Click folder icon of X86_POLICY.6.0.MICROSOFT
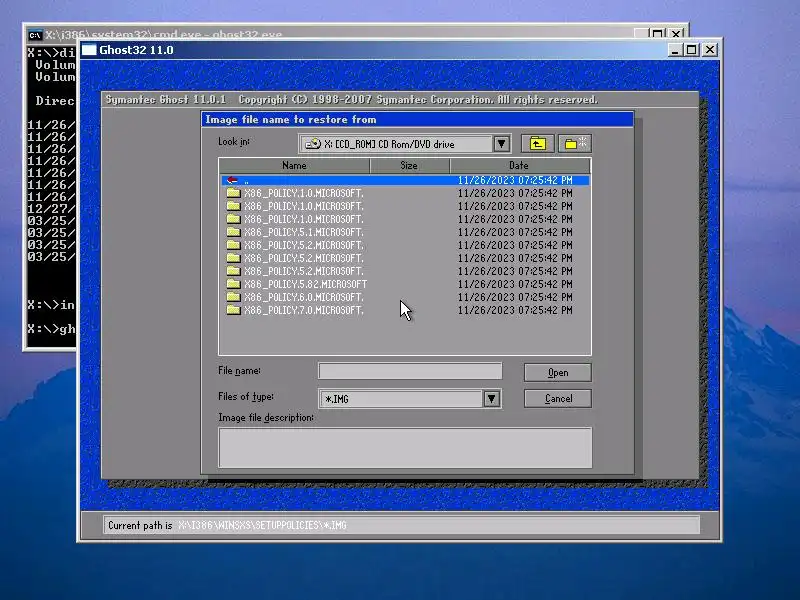800x600 pixels. coord(234,297)
